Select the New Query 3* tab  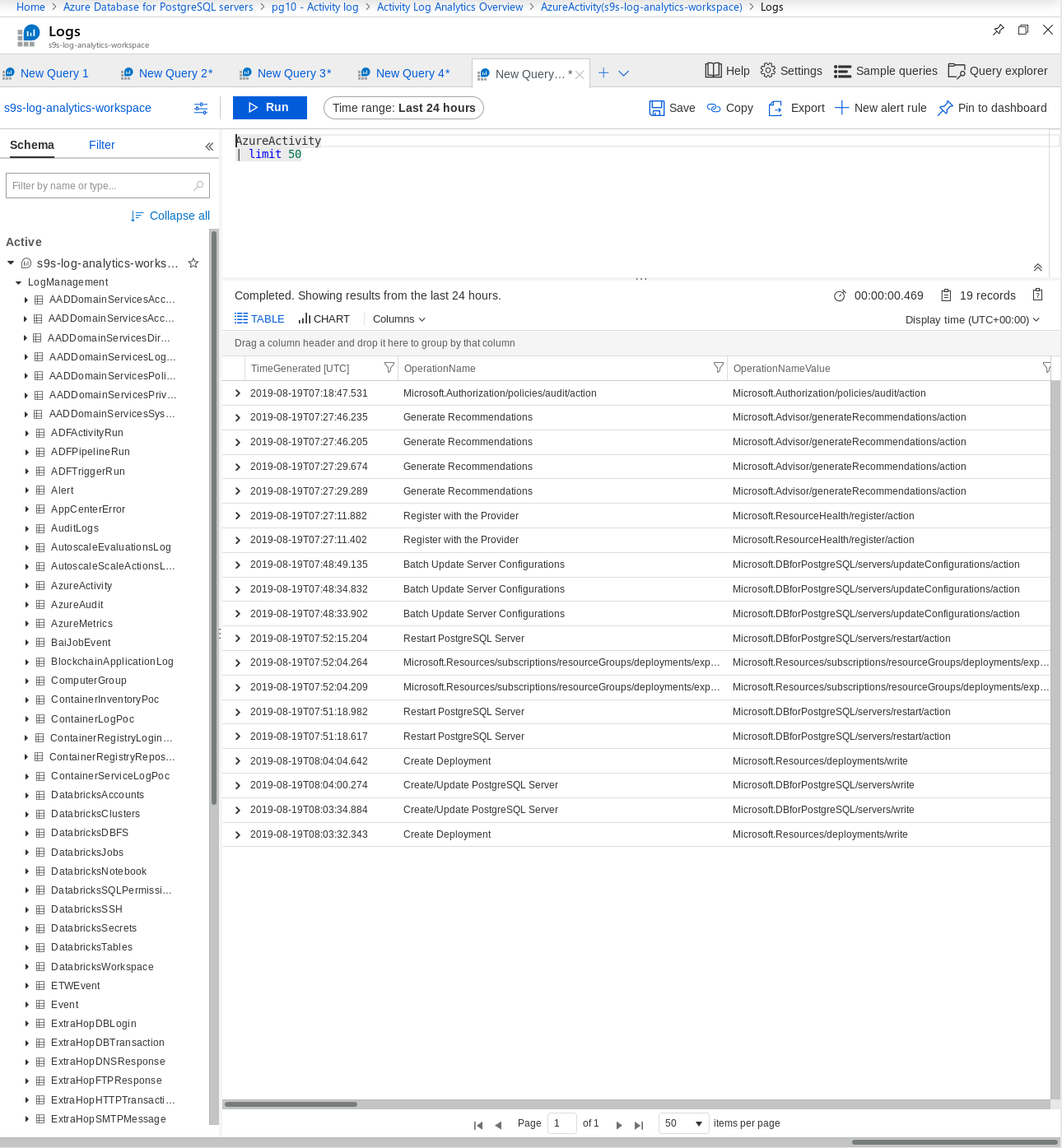[x=286, y=73]
